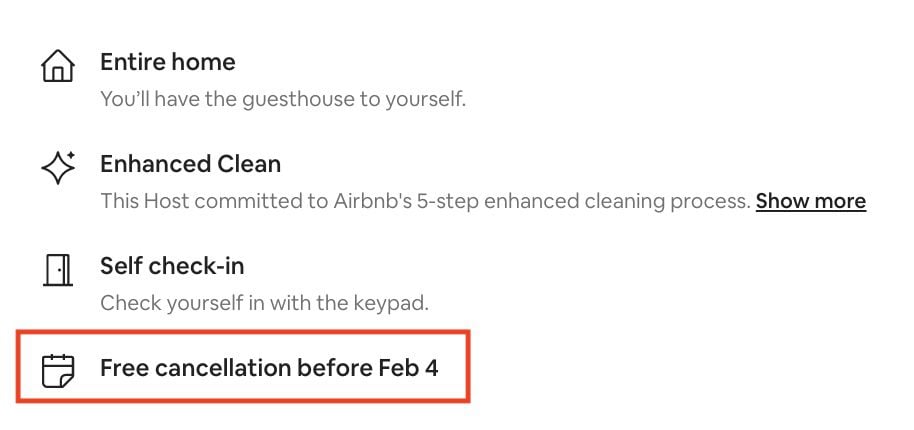The width and height of the screenshot is (914, 430).
Task: Select the Enhanced Clean heading
Action: tap(191, 164)
